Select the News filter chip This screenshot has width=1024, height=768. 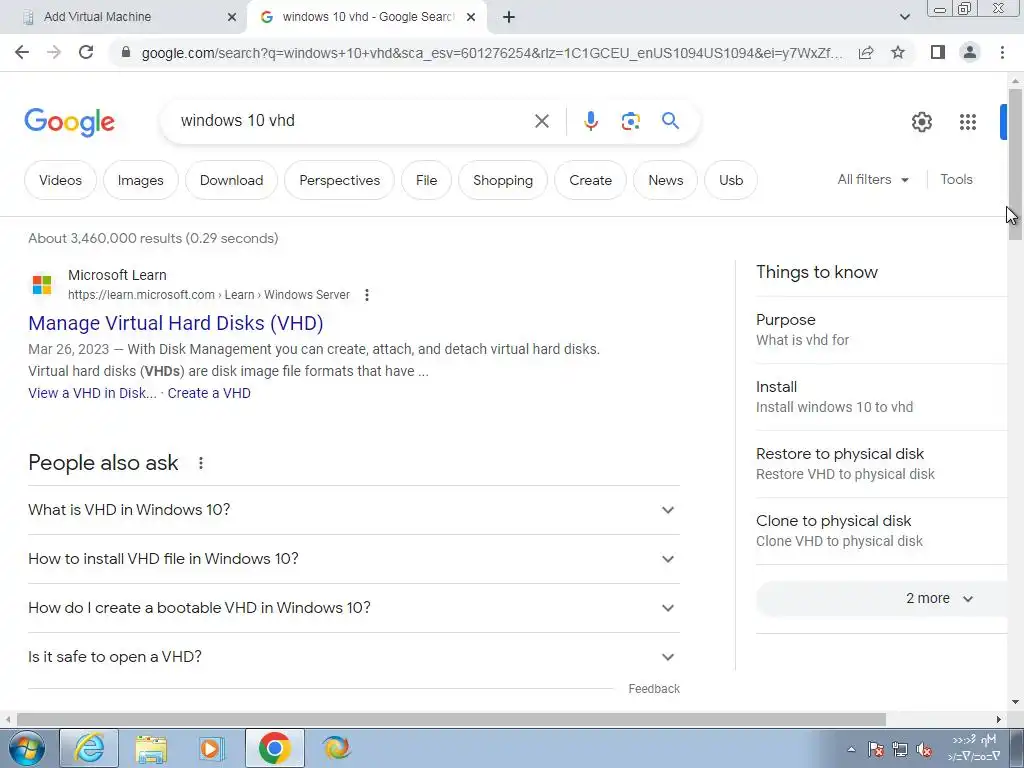pos(665,180)
